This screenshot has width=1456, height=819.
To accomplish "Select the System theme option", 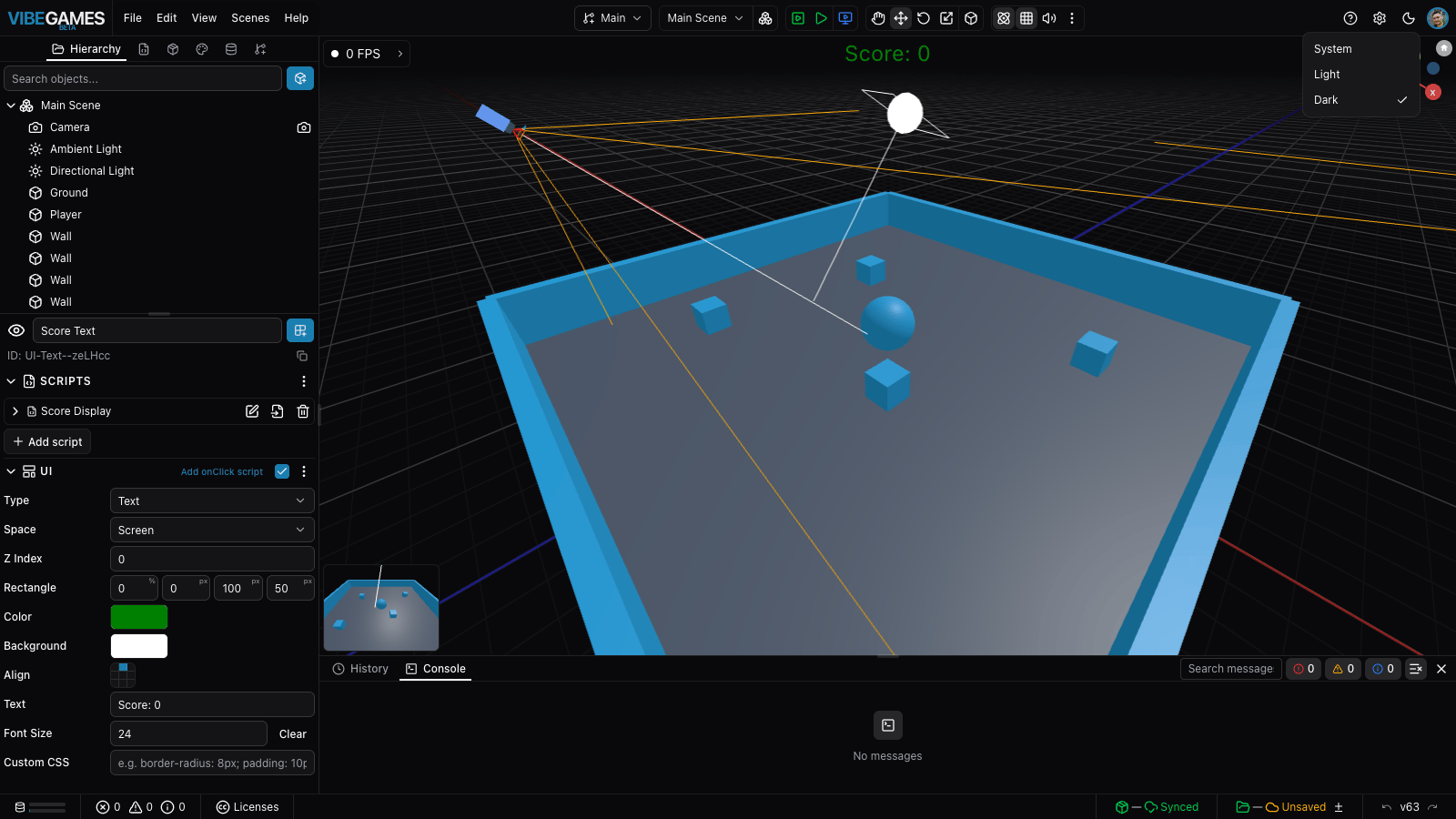I will coord(1361,49).
